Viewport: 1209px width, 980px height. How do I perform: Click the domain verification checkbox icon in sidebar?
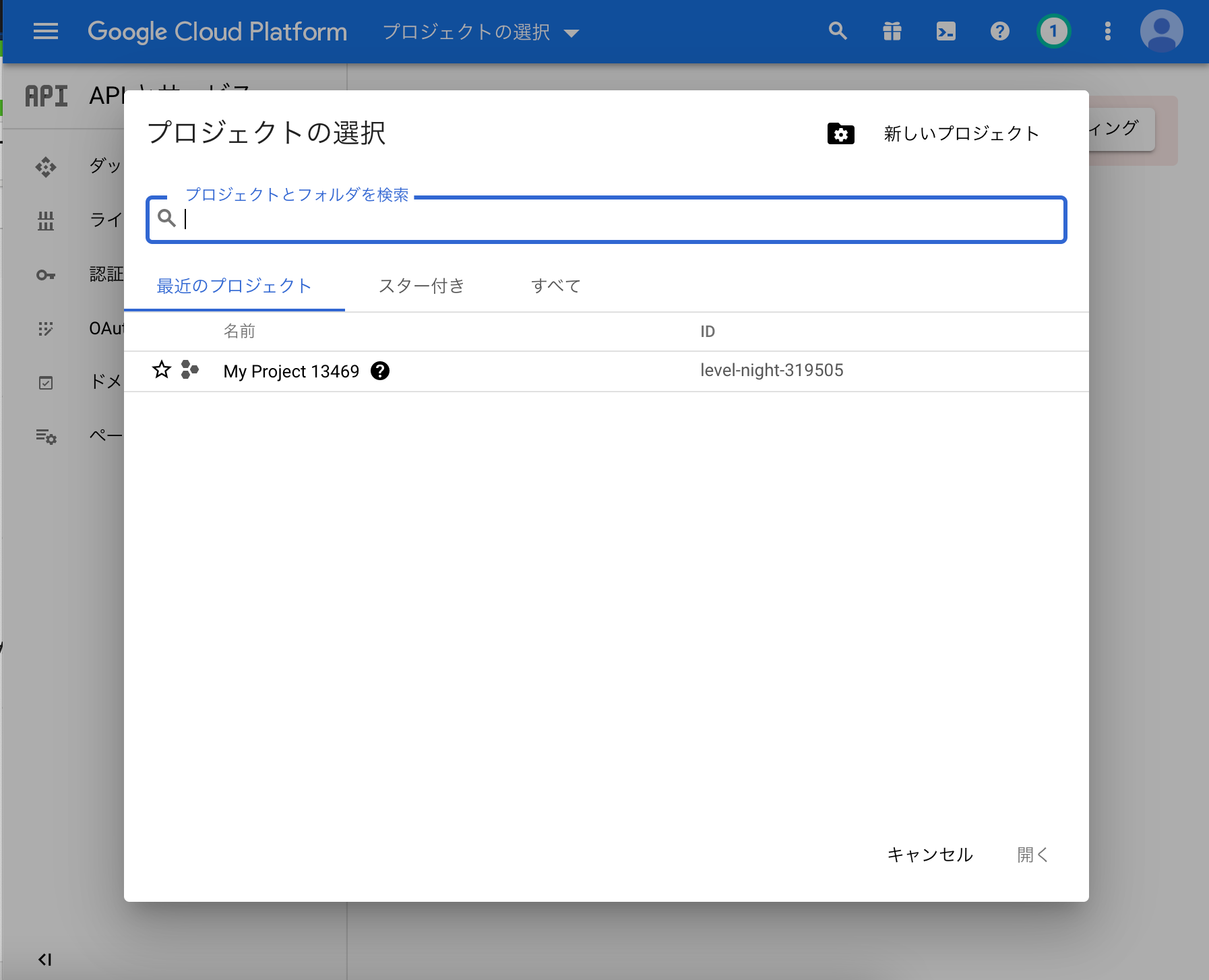pyautogui.click(x=46, y=383)
